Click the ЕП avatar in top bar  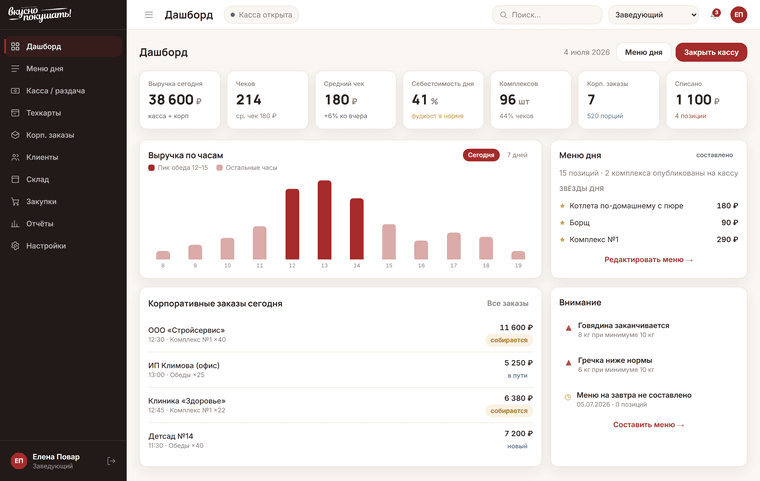click(739, 15)
